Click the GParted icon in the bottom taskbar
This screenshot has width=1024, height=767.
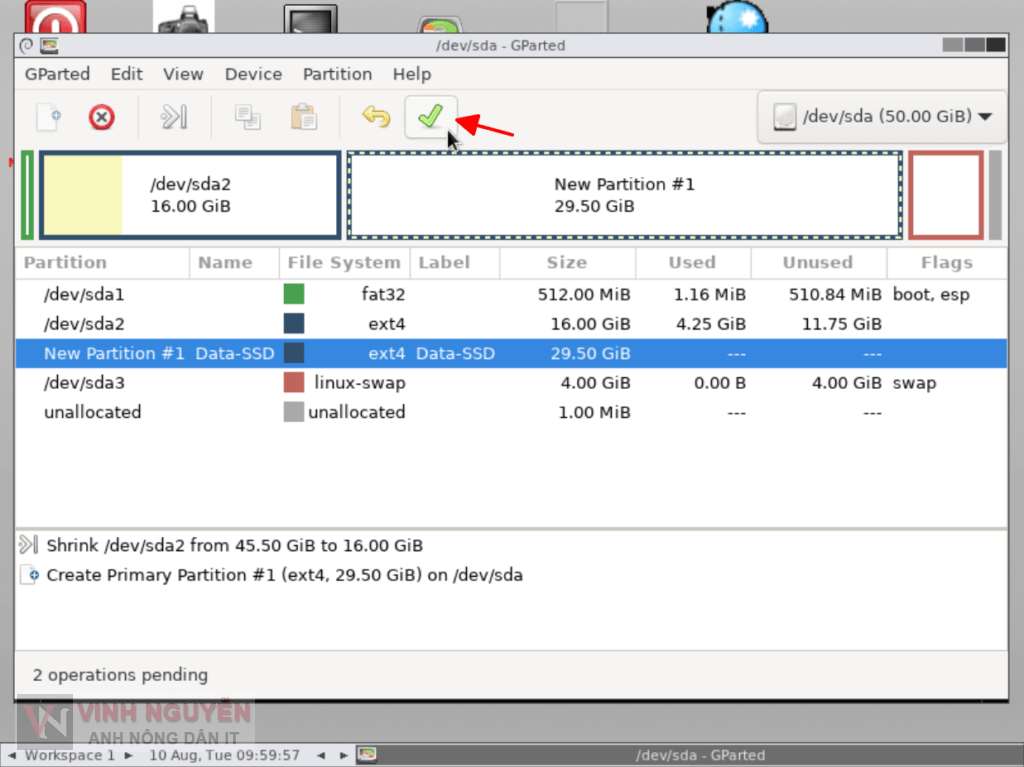click(366, 756)
